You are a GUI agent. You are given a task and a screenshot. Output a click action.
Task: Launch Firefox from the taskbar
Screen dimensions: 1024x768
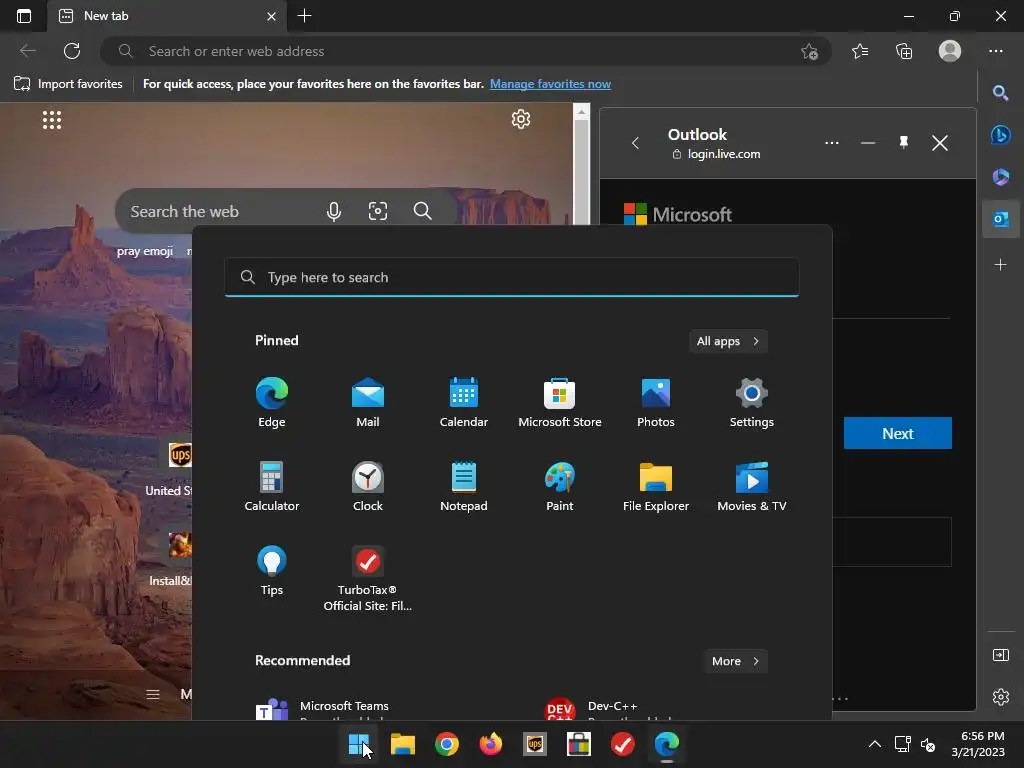(x=490, y=744)
